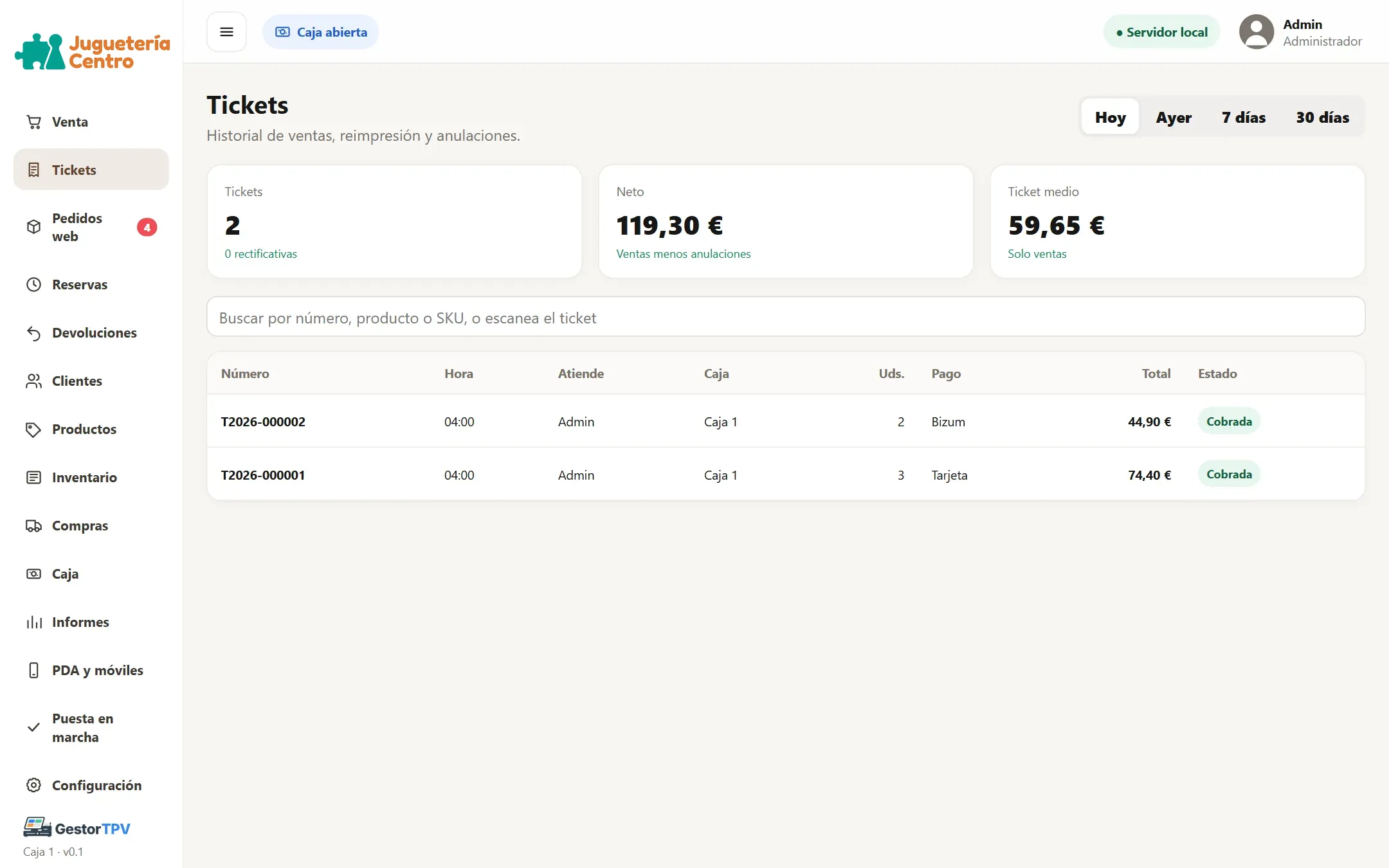Click the Admin user avatar
The image size is (1389, 868).
click(x=1257, y=32)
